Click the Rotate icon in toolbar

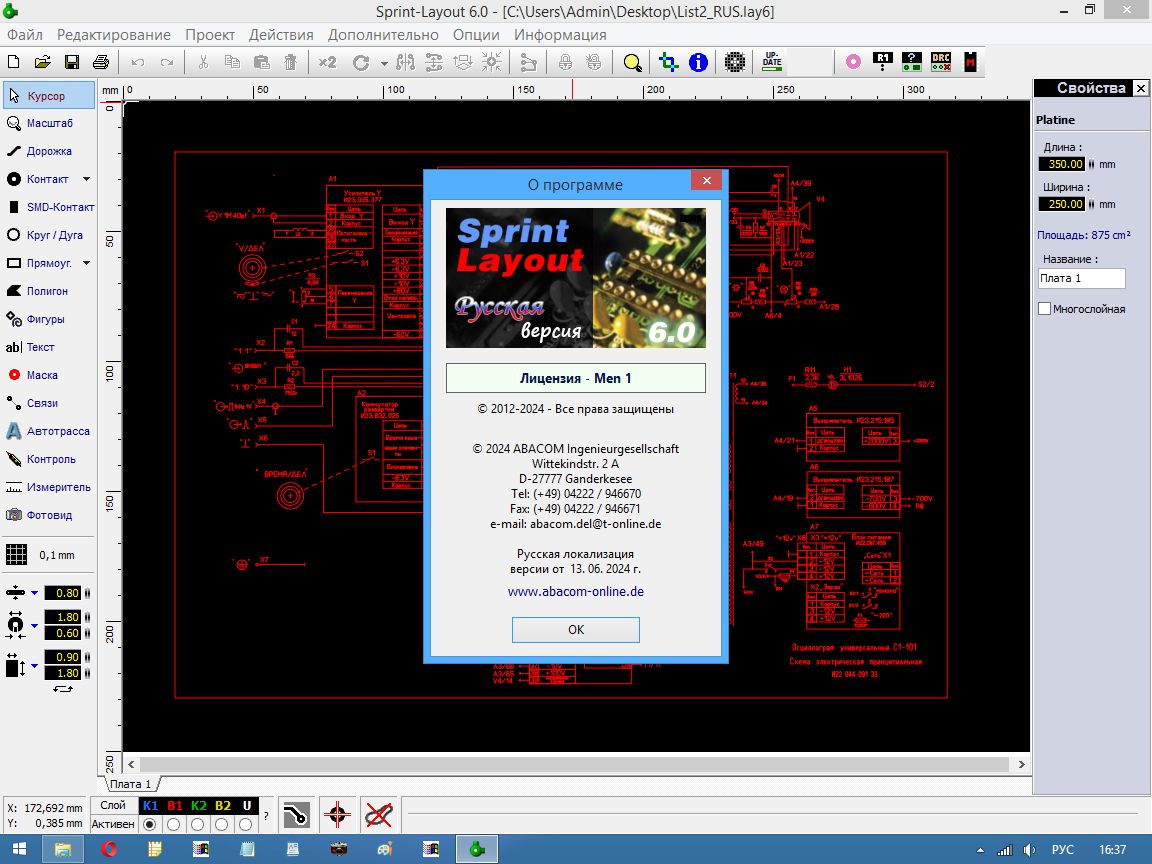pyautogui.click(x=361, y=62)
